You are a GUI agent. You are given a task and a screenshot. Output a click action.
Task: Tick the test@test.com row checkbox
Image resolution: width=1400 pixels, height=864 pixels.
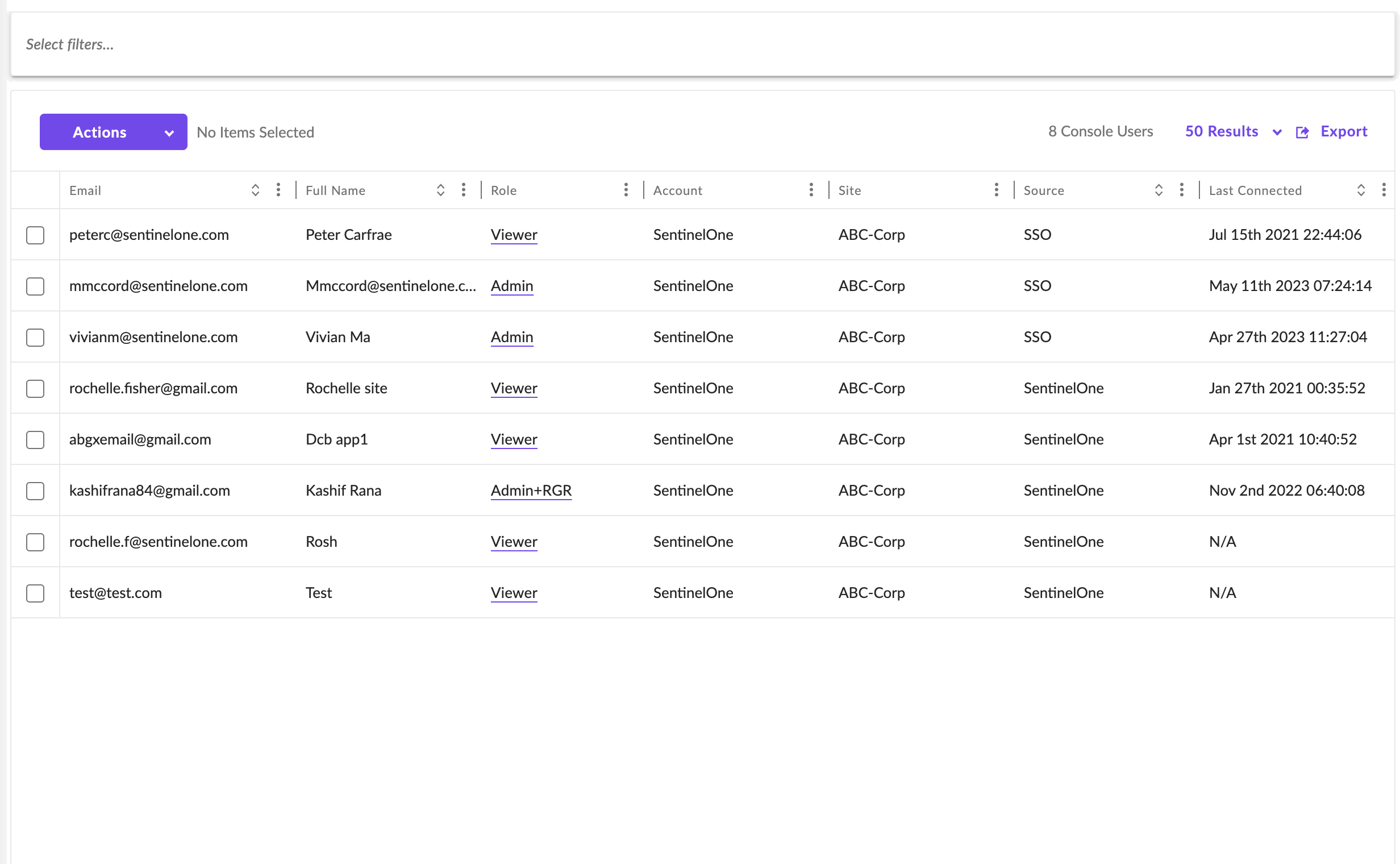(x=35, y=593)
